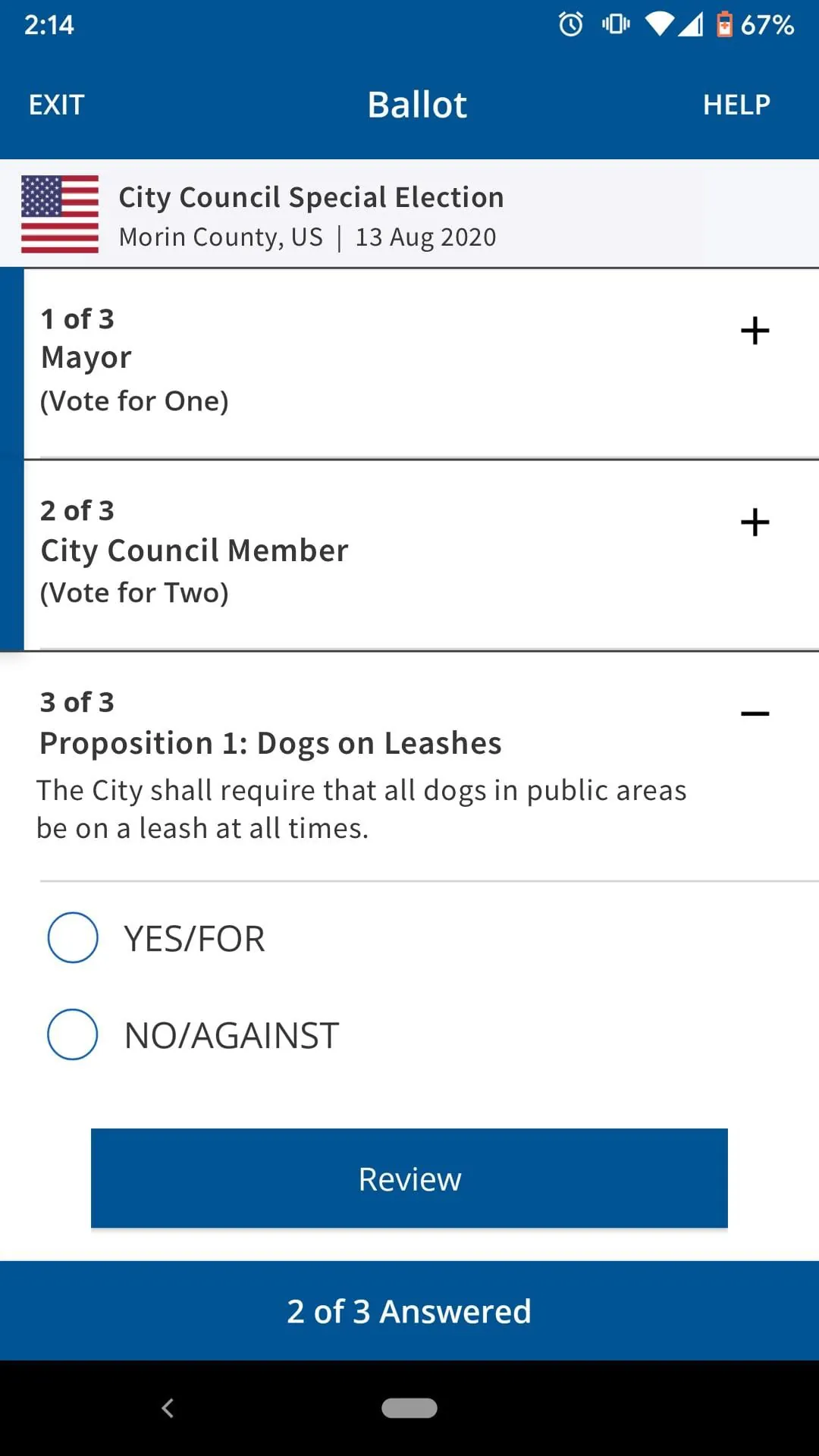819x1456 pixels.
Task: Tap the NO/AGAINST option label
Action: [x=231, y=1035]
